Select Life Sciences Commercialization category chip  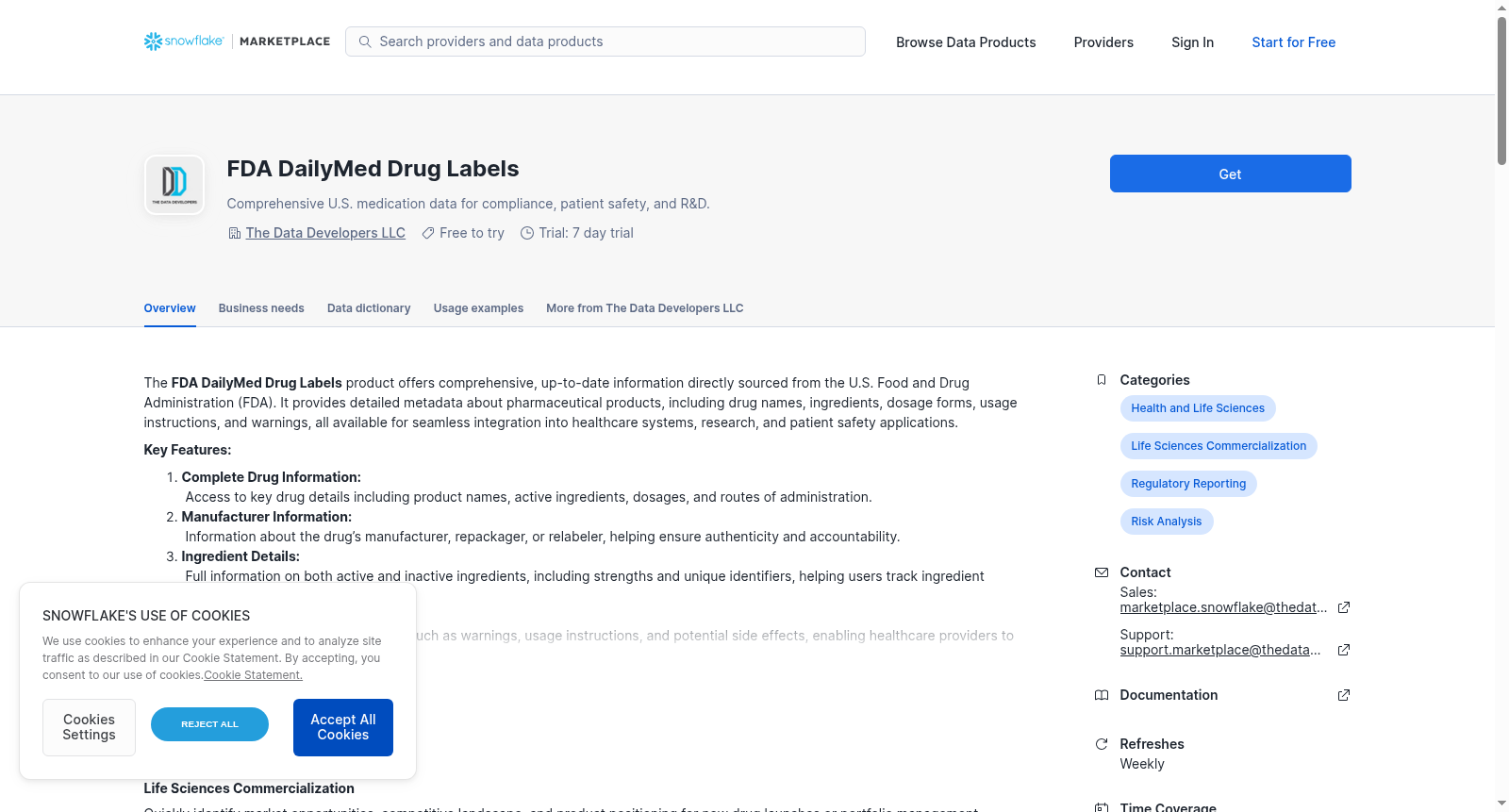1219,446
